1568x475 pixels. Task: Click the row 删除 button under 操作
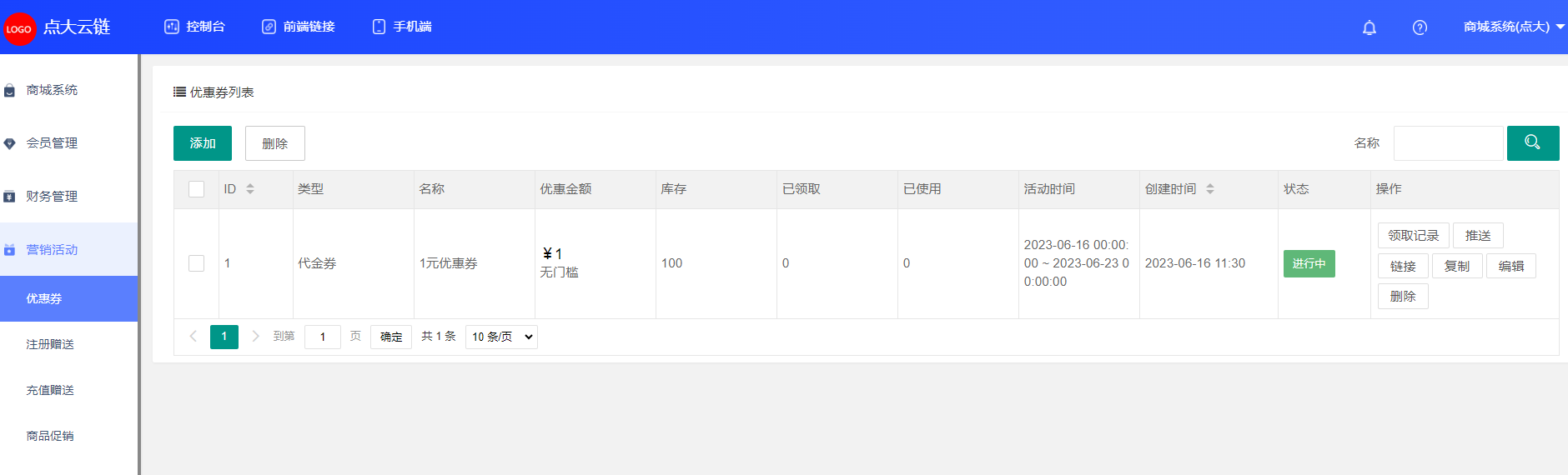pyautogui.click(x=1403, y=296)
